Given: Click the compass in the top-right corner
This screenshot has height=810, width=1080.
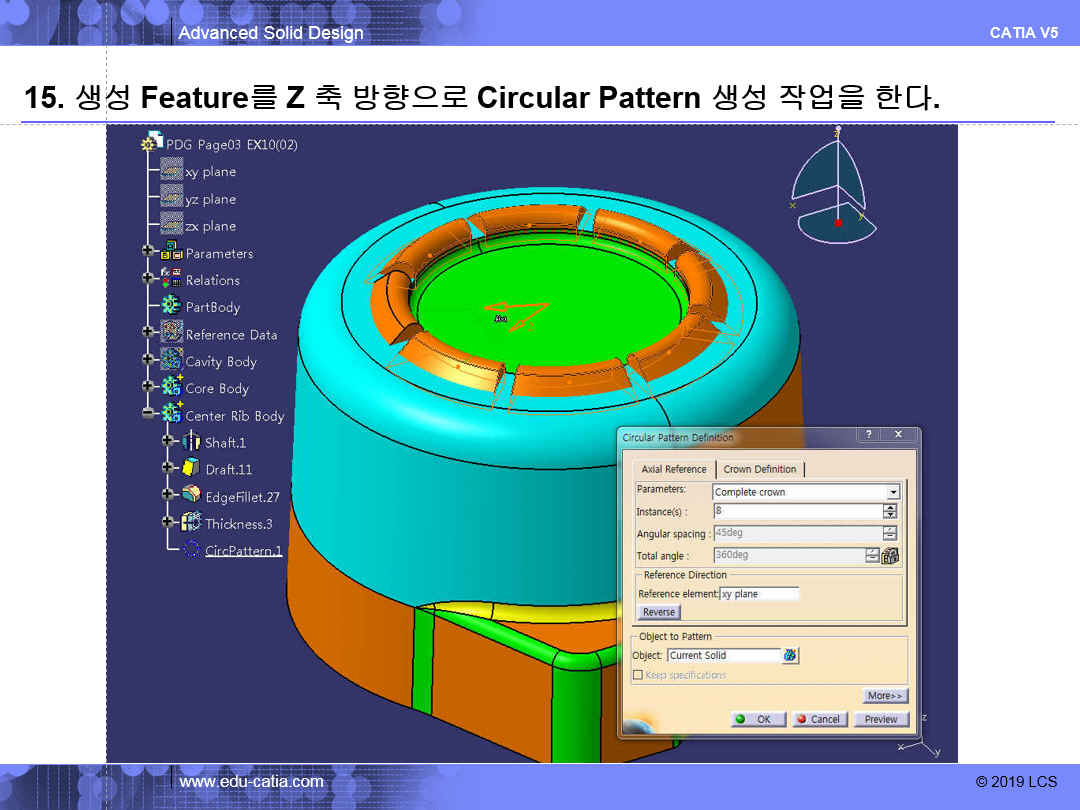Looking at the screenshot, I should pos(835,190).
